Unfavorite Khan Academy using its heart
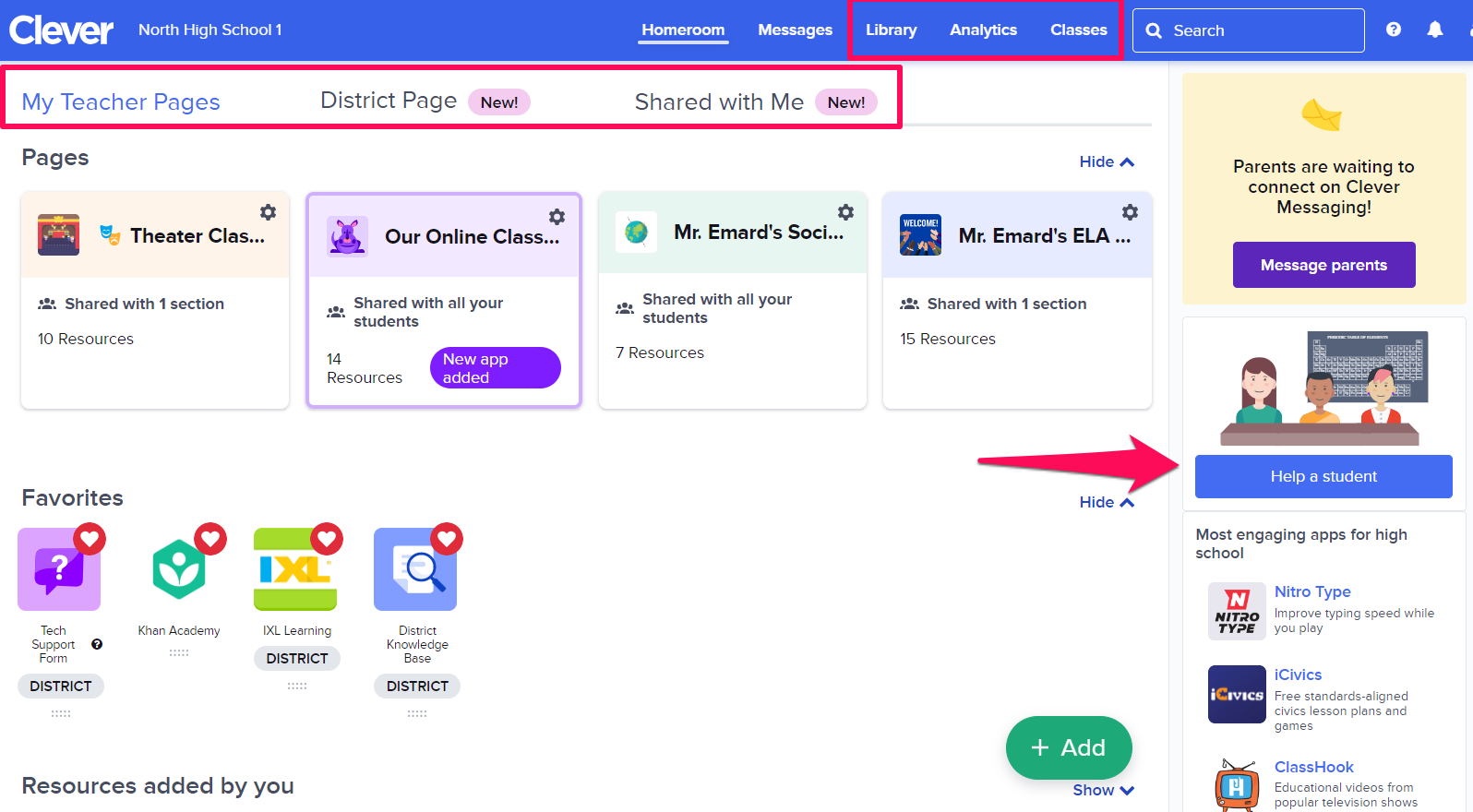Viewport: 1473px width, 812px height. tap(210, 538)
